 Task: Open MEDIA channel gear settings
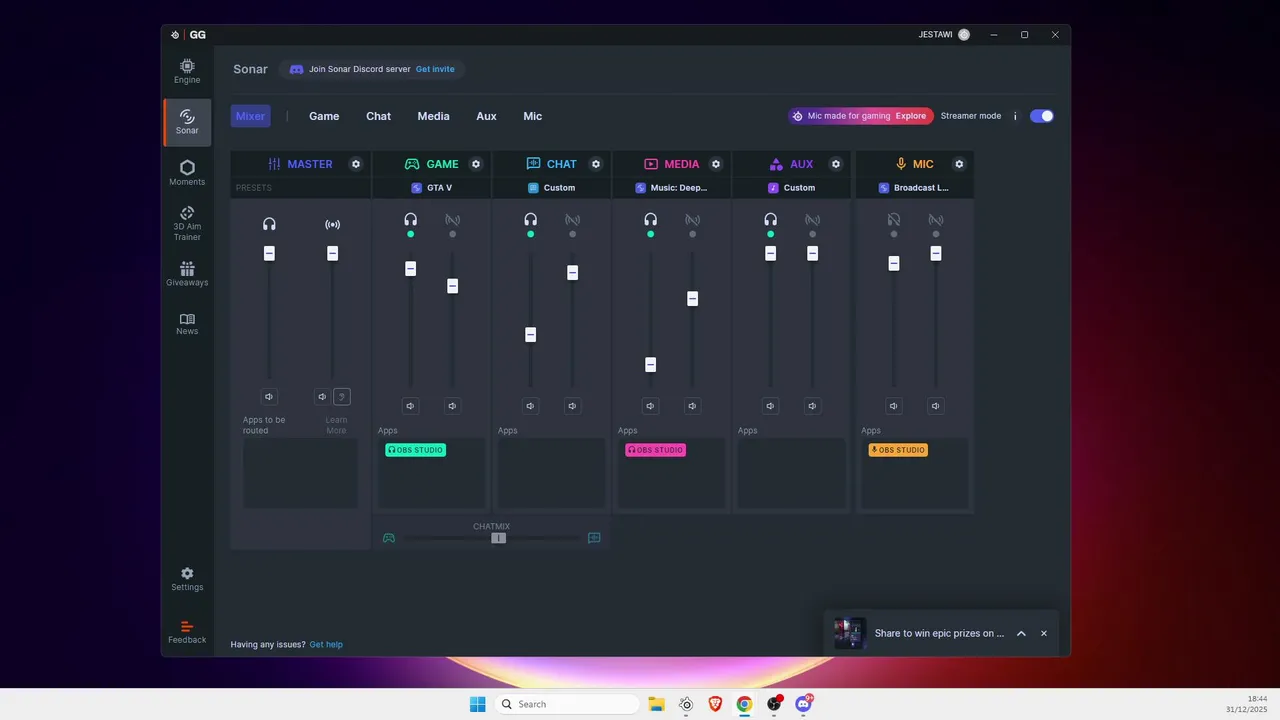point(716,164)
